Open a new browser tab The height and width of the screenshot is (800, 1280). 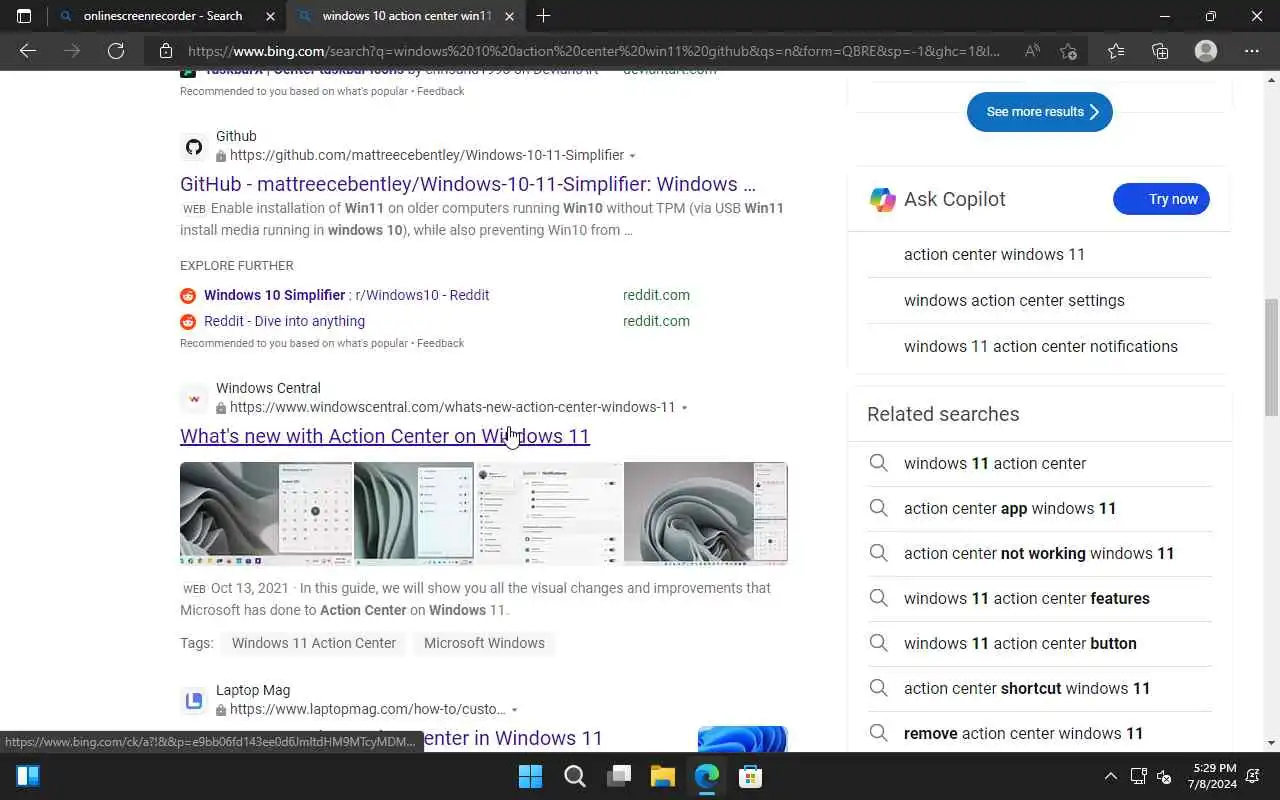(543, 16)
